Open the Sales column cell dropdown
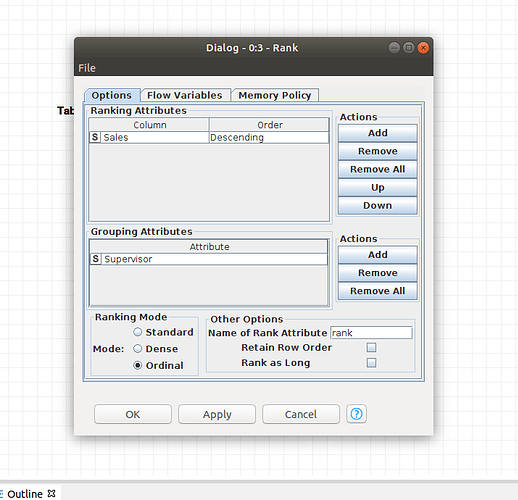This screenshot has height=500, width=518. click(149, 137)
